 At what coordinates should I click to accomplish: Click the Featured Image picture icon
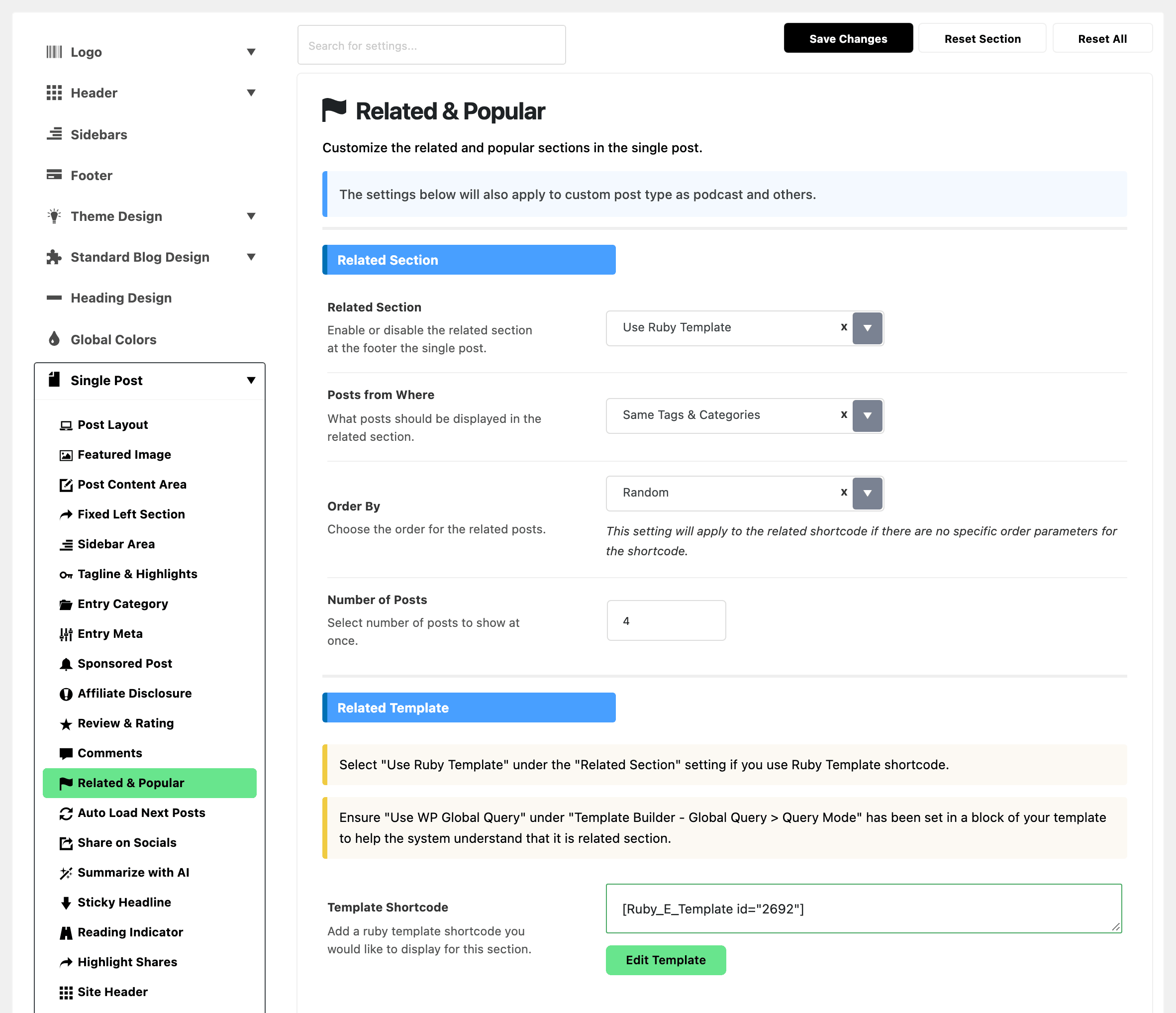click(66, 455)
